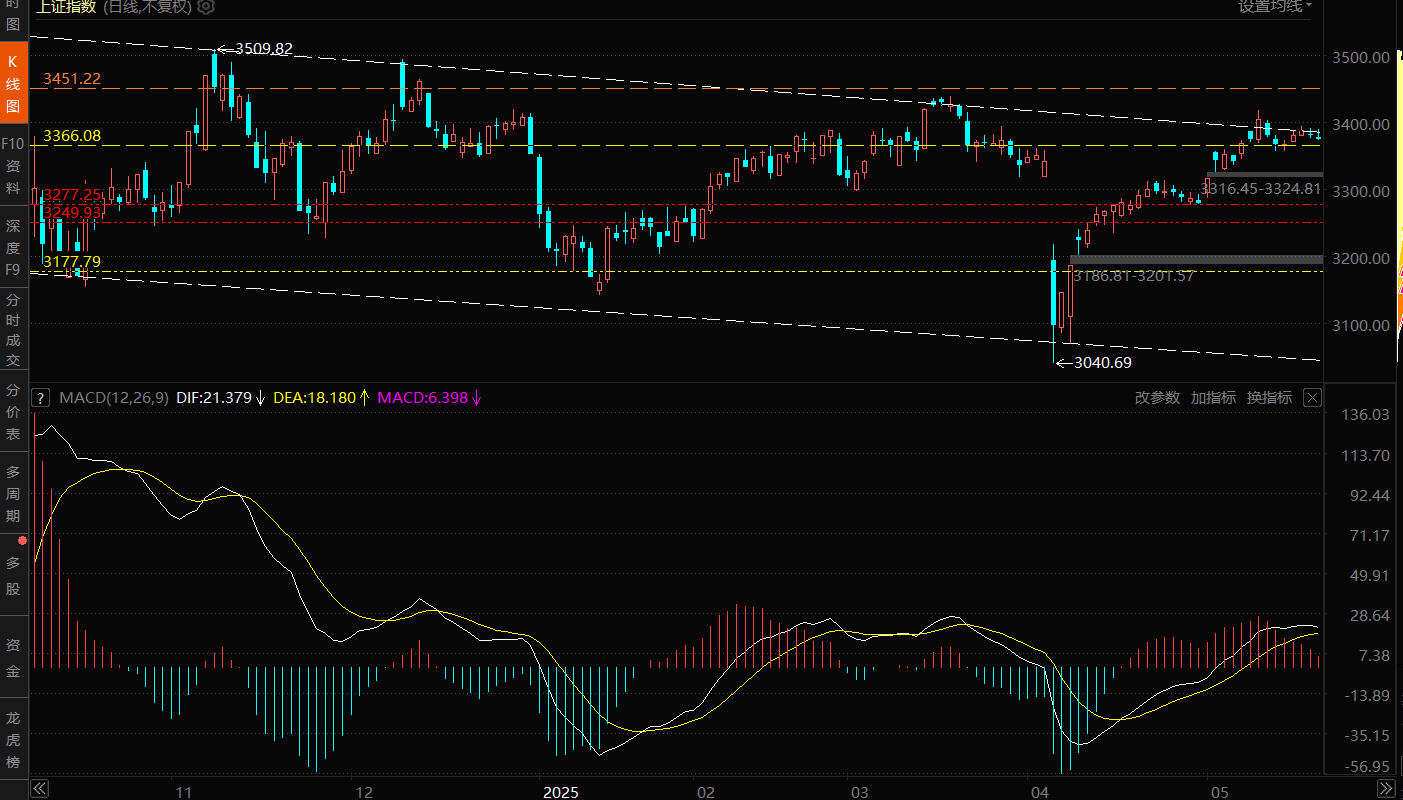Screen dimensions: 1403x800
Task: Switch to the K线图 sidebar tab
Action: 13,83
